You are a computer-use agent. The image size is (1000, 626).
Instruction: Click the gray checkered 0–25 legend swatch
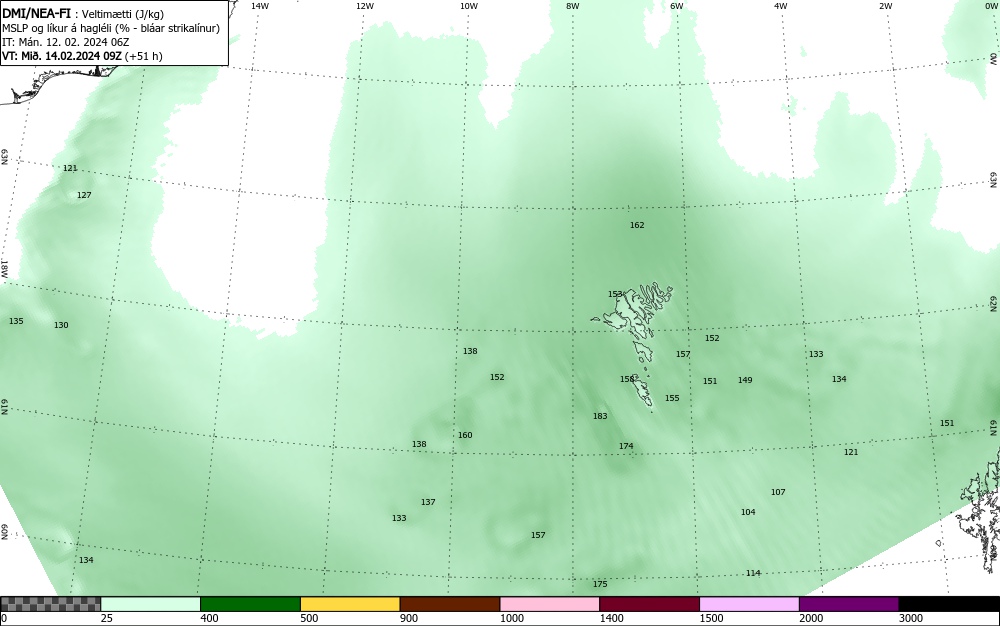coord(50,604)
